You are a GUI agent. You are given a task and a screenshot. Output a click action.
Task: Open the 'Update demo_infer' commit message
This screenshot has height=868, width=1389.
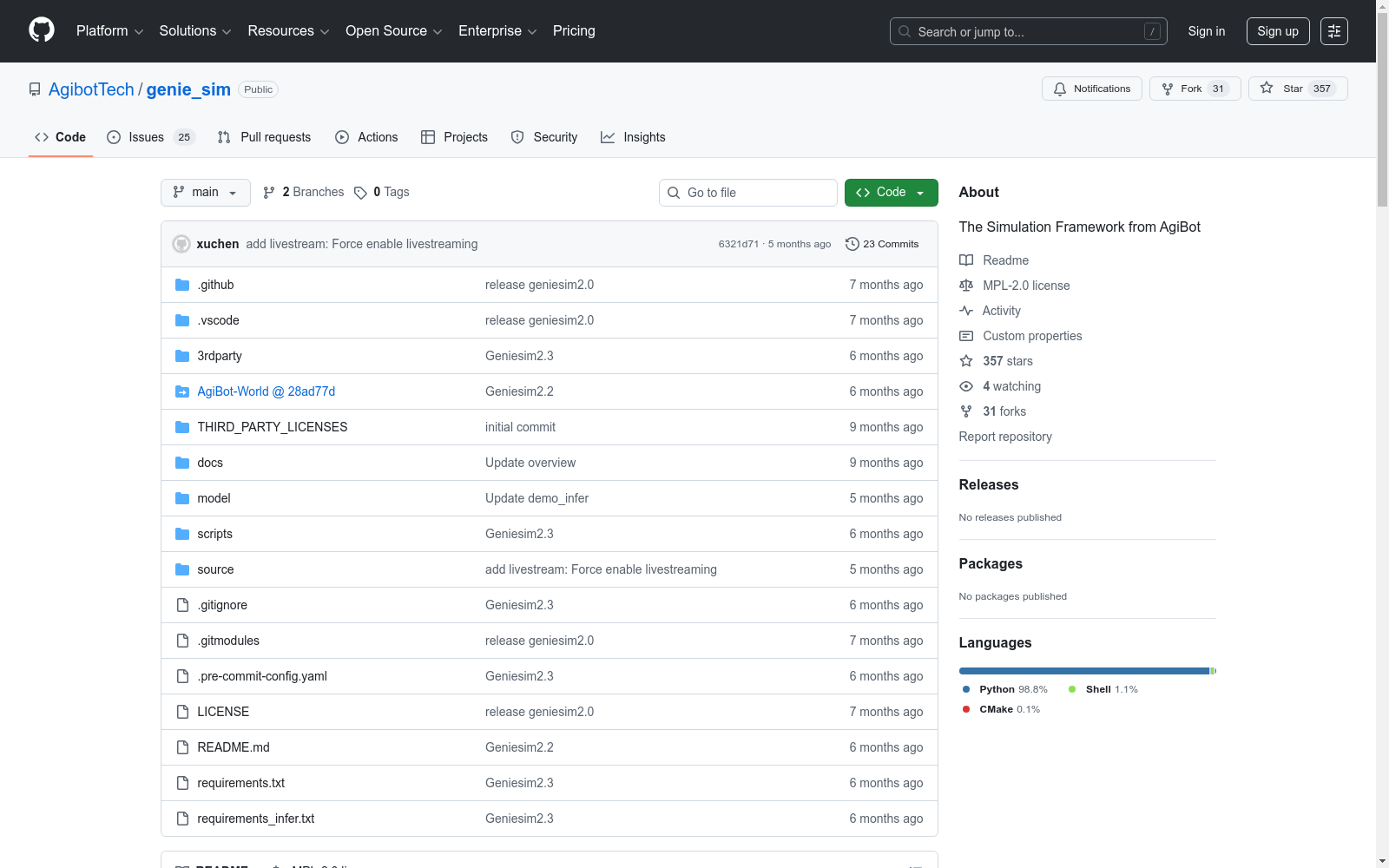pos(537,498)
